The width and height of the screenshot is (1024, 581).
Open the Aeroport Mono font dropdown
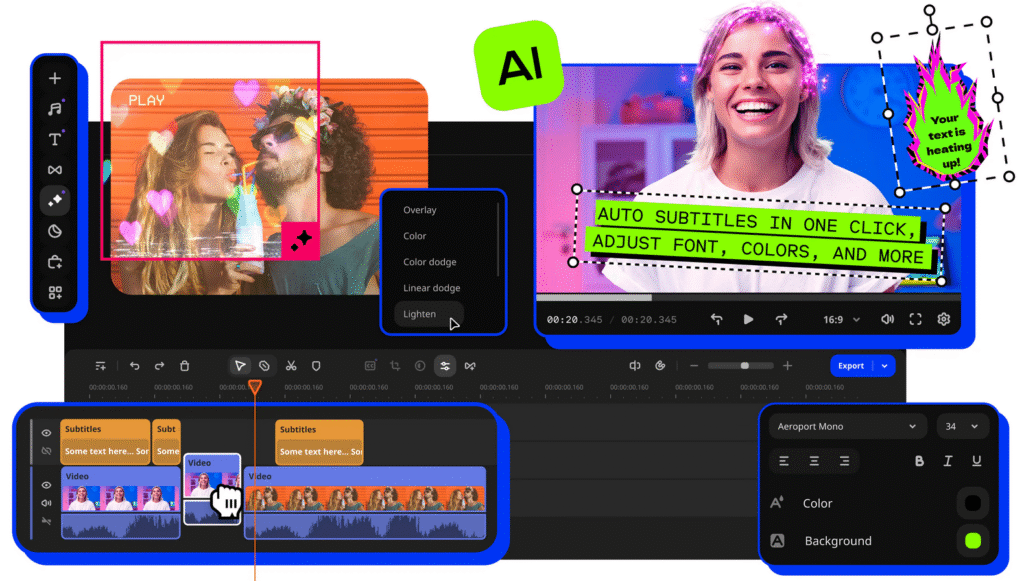tap(847, 426)
